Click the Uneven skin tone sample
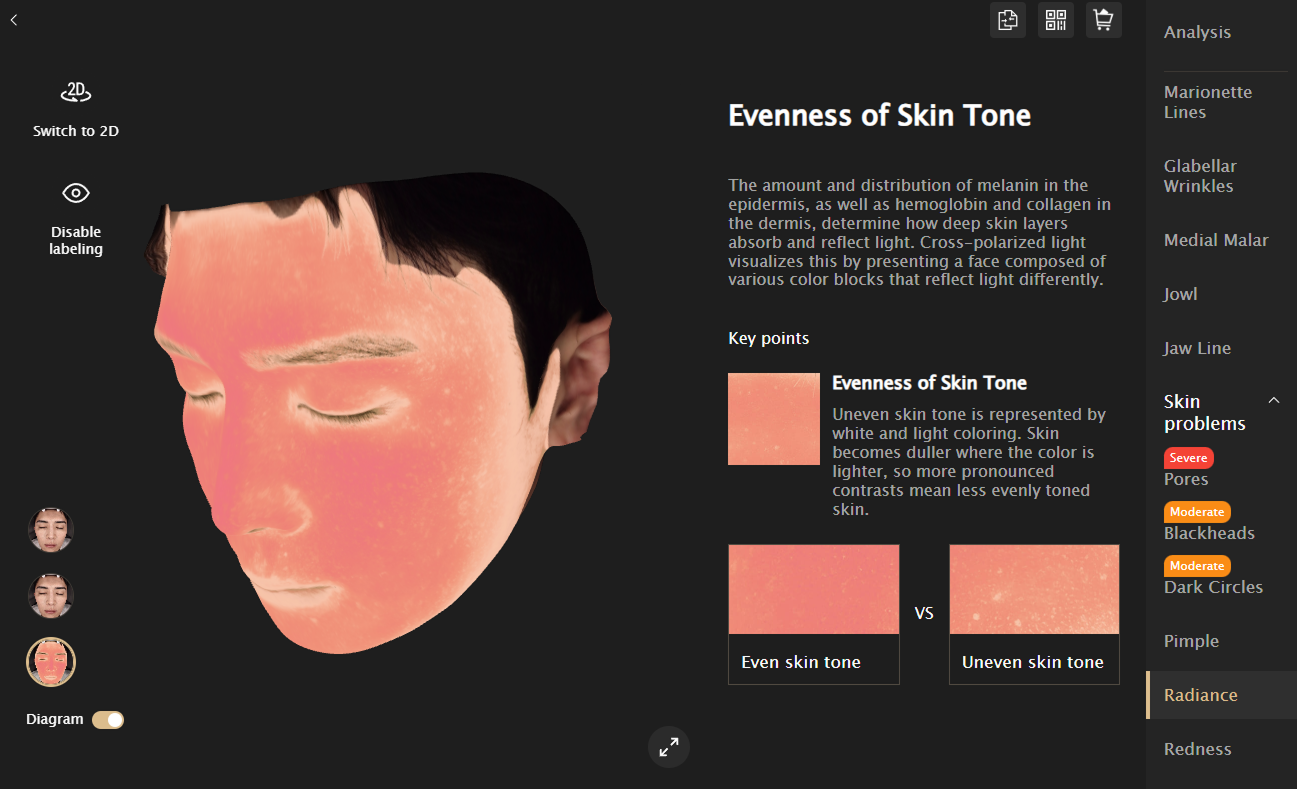 tap(1034, 614)
